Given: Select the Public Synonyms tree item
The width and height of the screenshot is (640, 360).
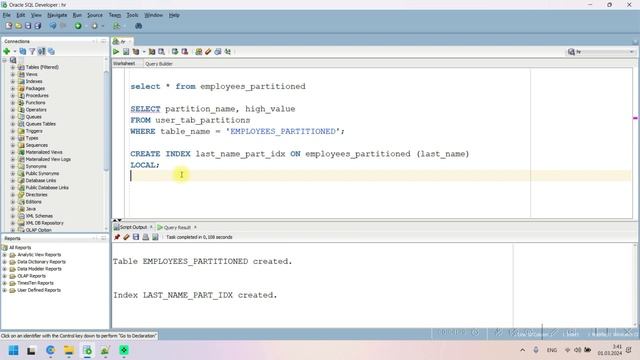Looking at the screenshot, I should pos(42,173).
